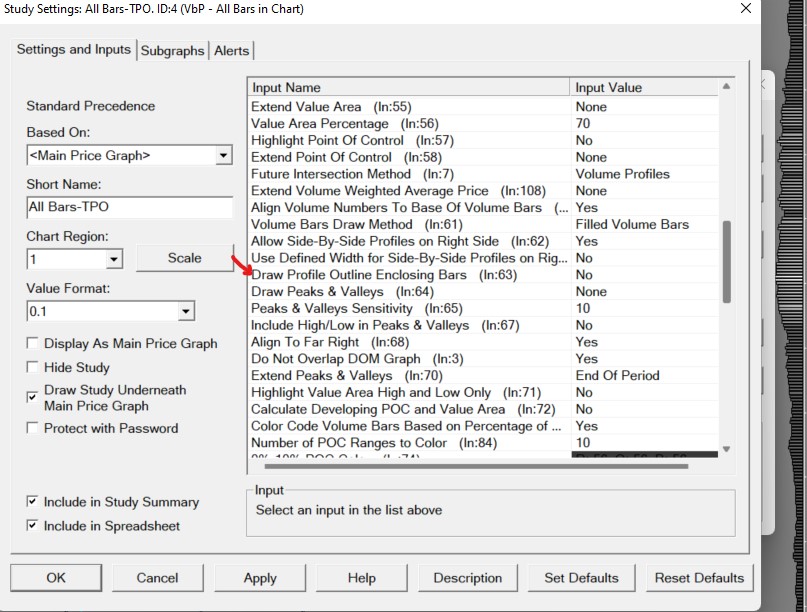Click the Input Value column header
The height and width of the screenshot is (612, 807).
tap(644, 88)
